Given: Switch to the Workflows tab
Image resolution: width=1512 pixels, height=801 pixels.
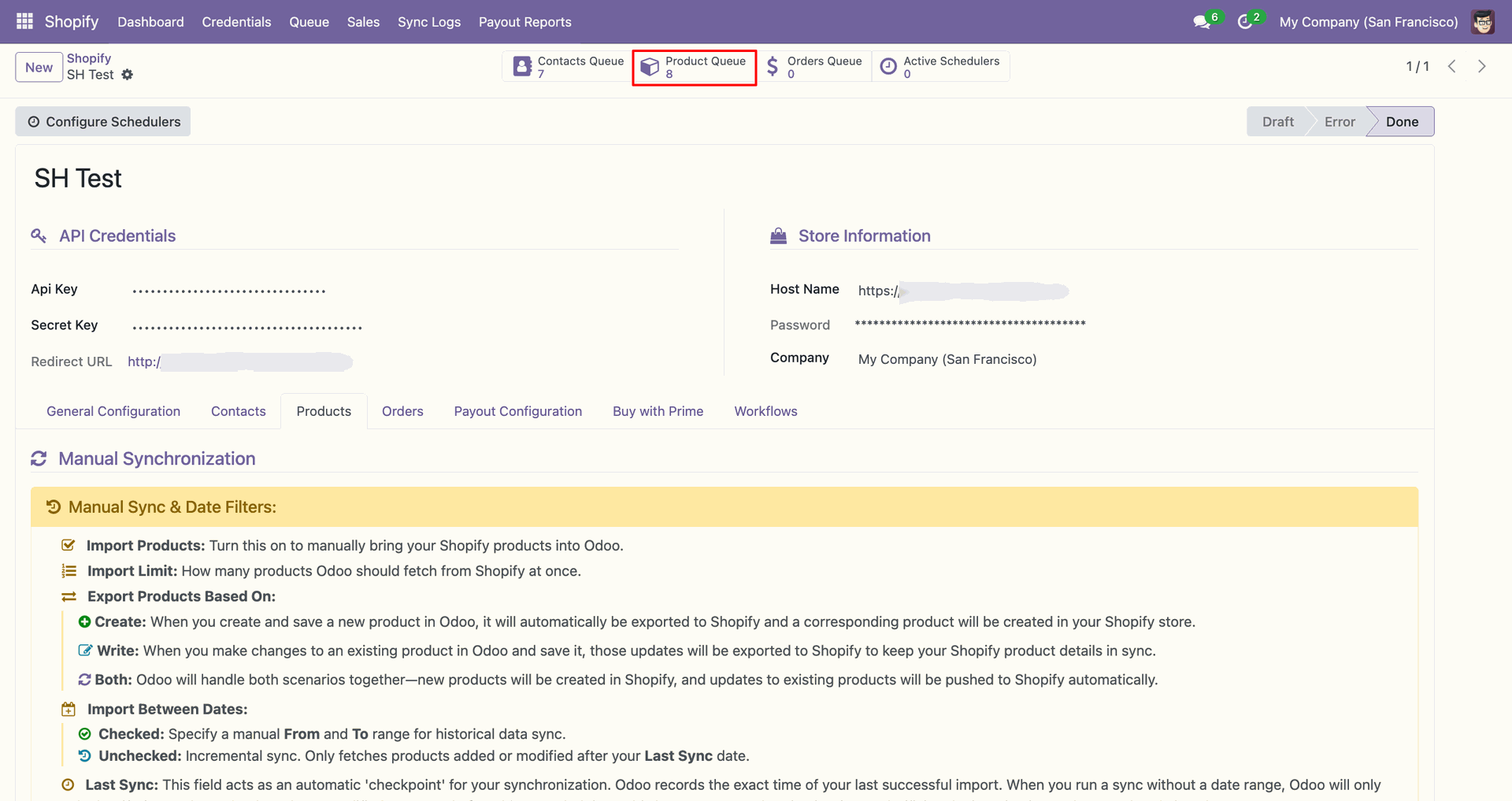Looking at the screenshot, I should pyautogui.click(x=765, y=411).
